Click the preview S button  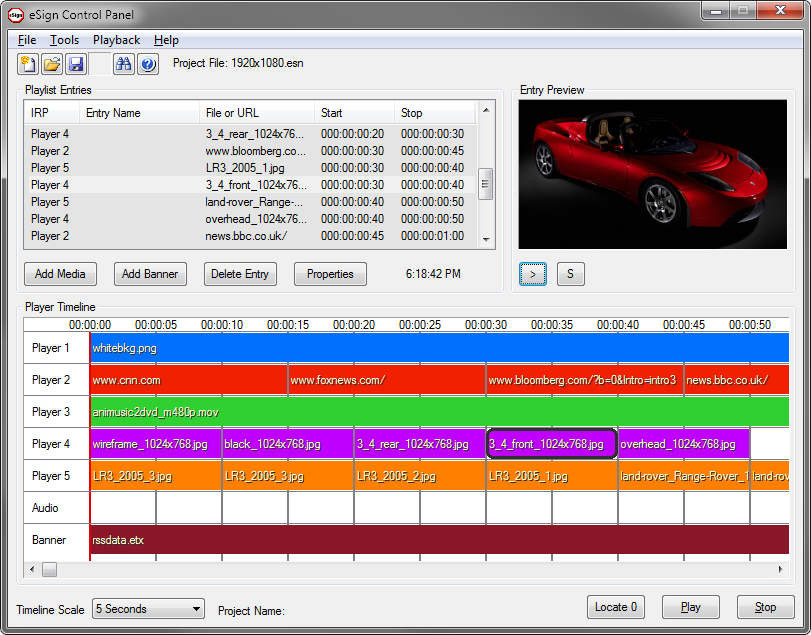[x=570, y=274]
